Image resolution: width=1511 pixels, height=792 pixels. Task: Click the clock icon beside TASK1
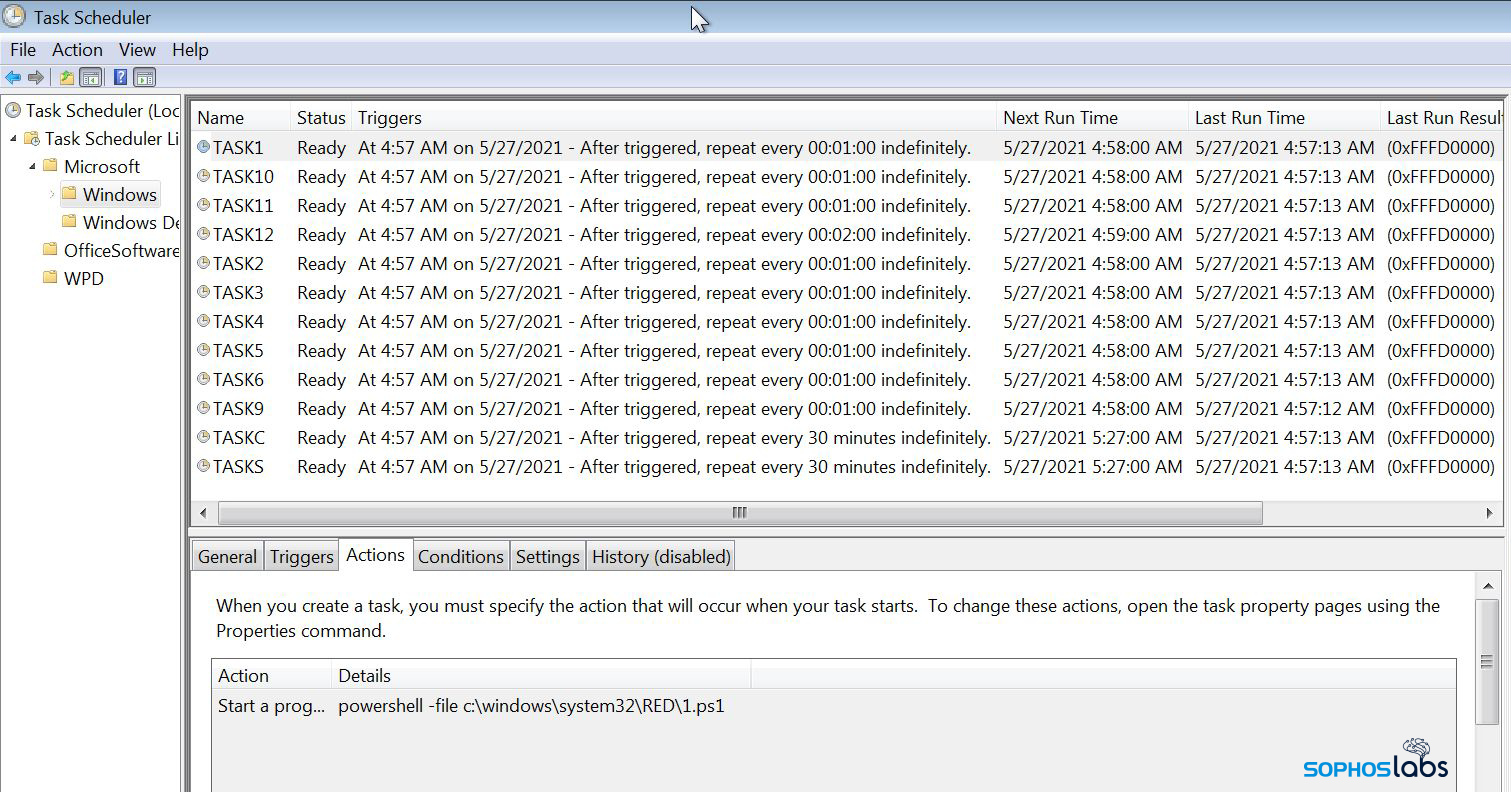(204, 147)
